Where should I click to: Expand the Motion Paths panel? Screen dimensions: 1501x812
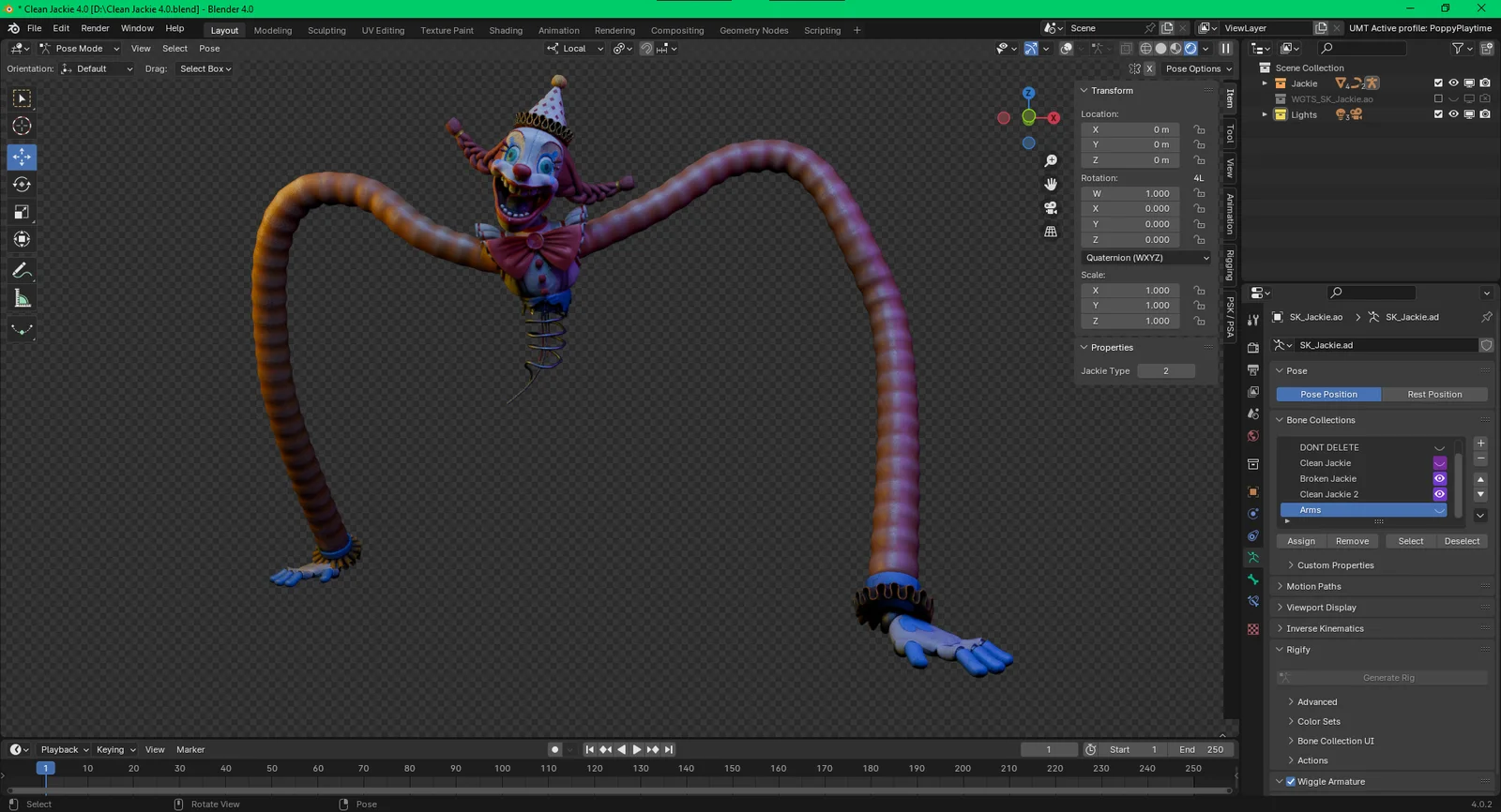point(1313,587)
